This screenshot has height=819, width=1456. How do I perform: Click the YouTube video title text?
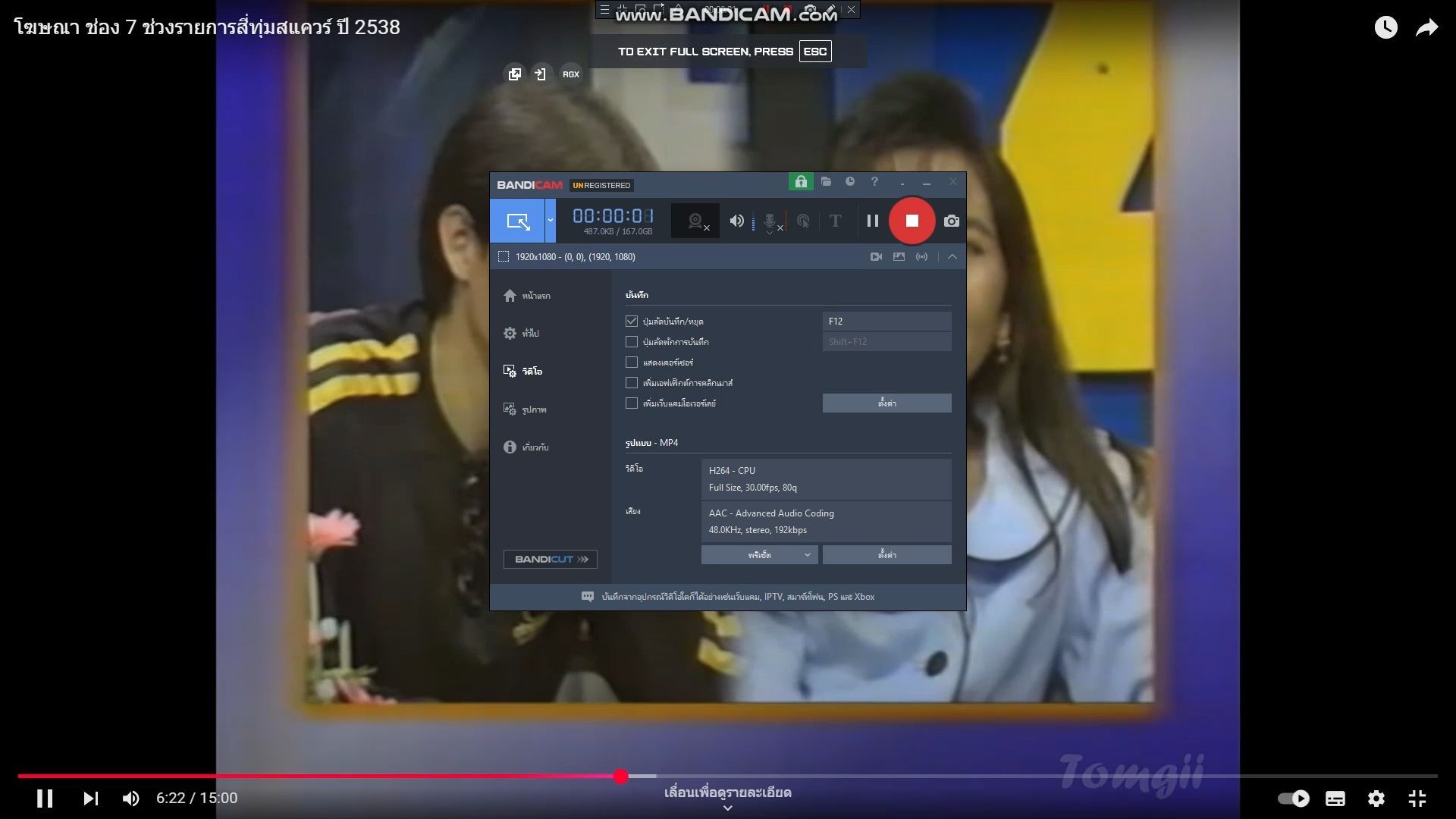click(x=207, y=27)
